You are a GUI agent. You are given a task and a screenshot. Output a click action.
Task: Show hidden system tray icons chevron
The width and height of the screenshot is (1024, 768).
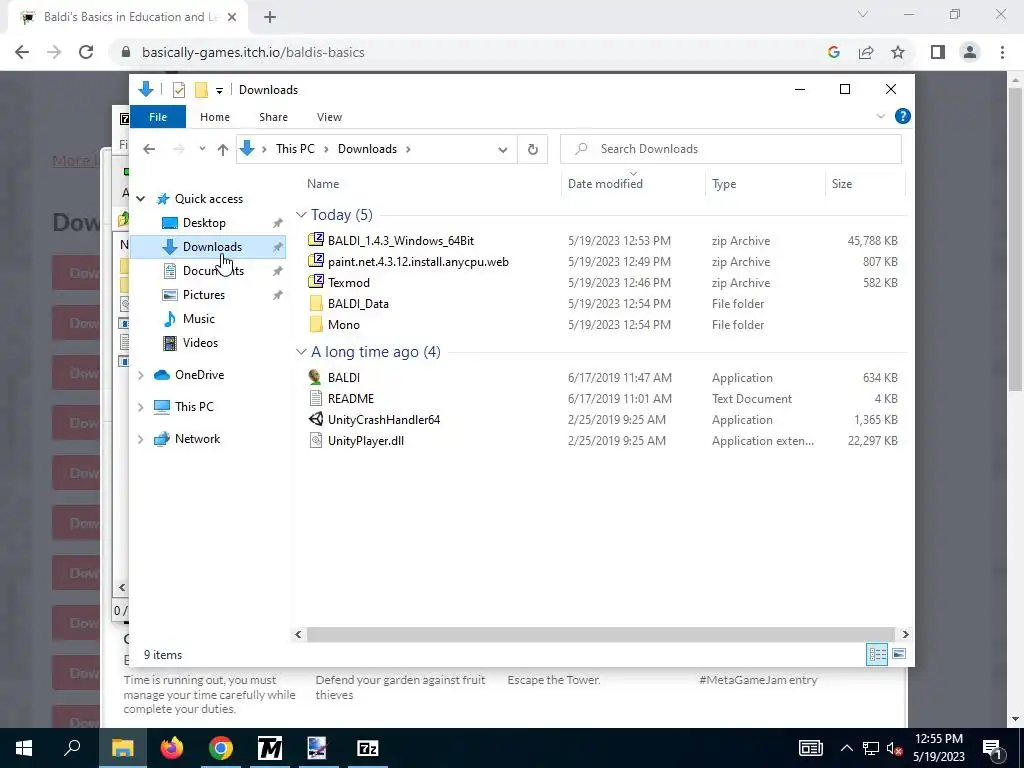pos(846,748)
